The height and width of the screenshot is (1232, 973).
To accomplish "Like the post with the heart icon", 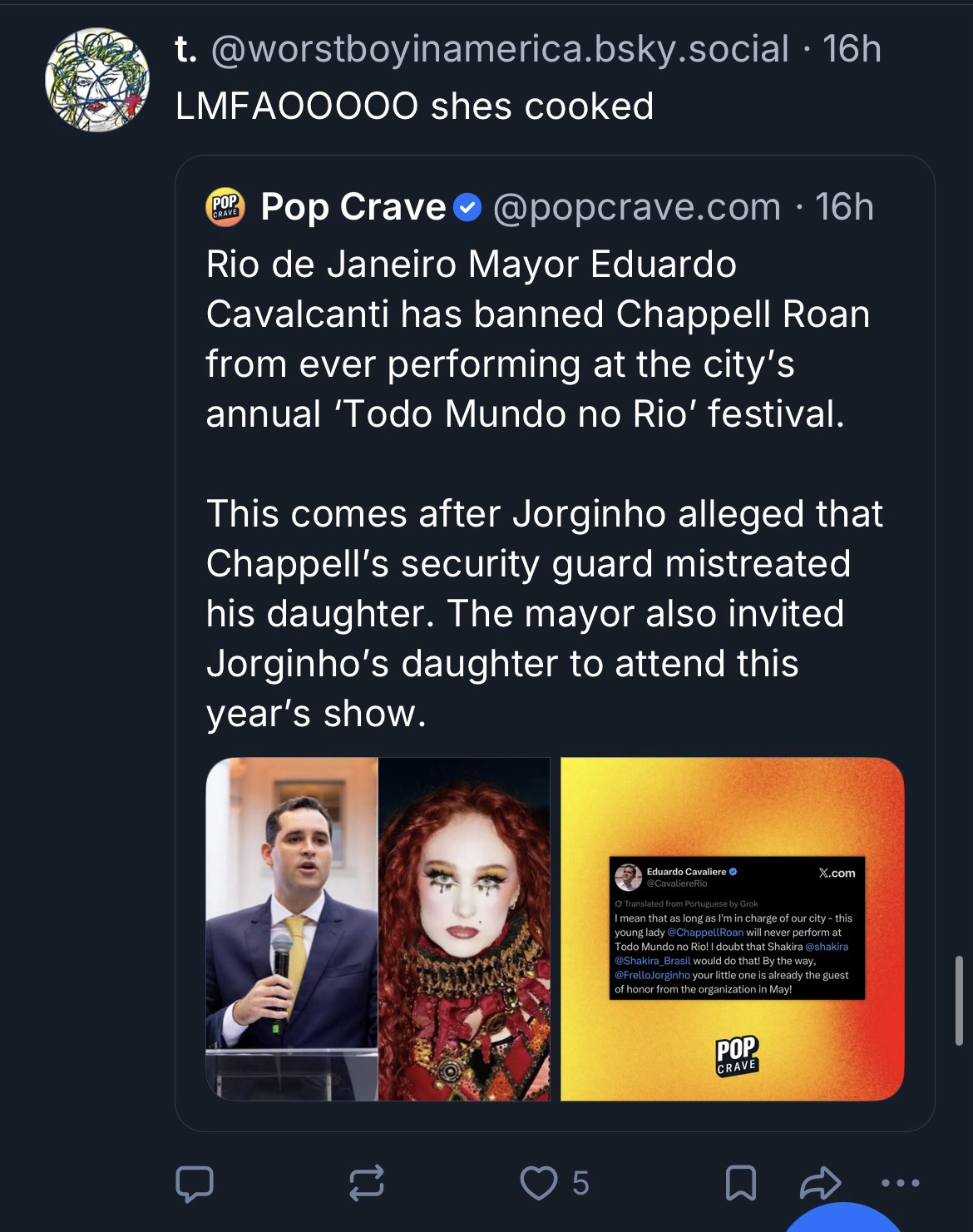I will (x=538, y=1183).
